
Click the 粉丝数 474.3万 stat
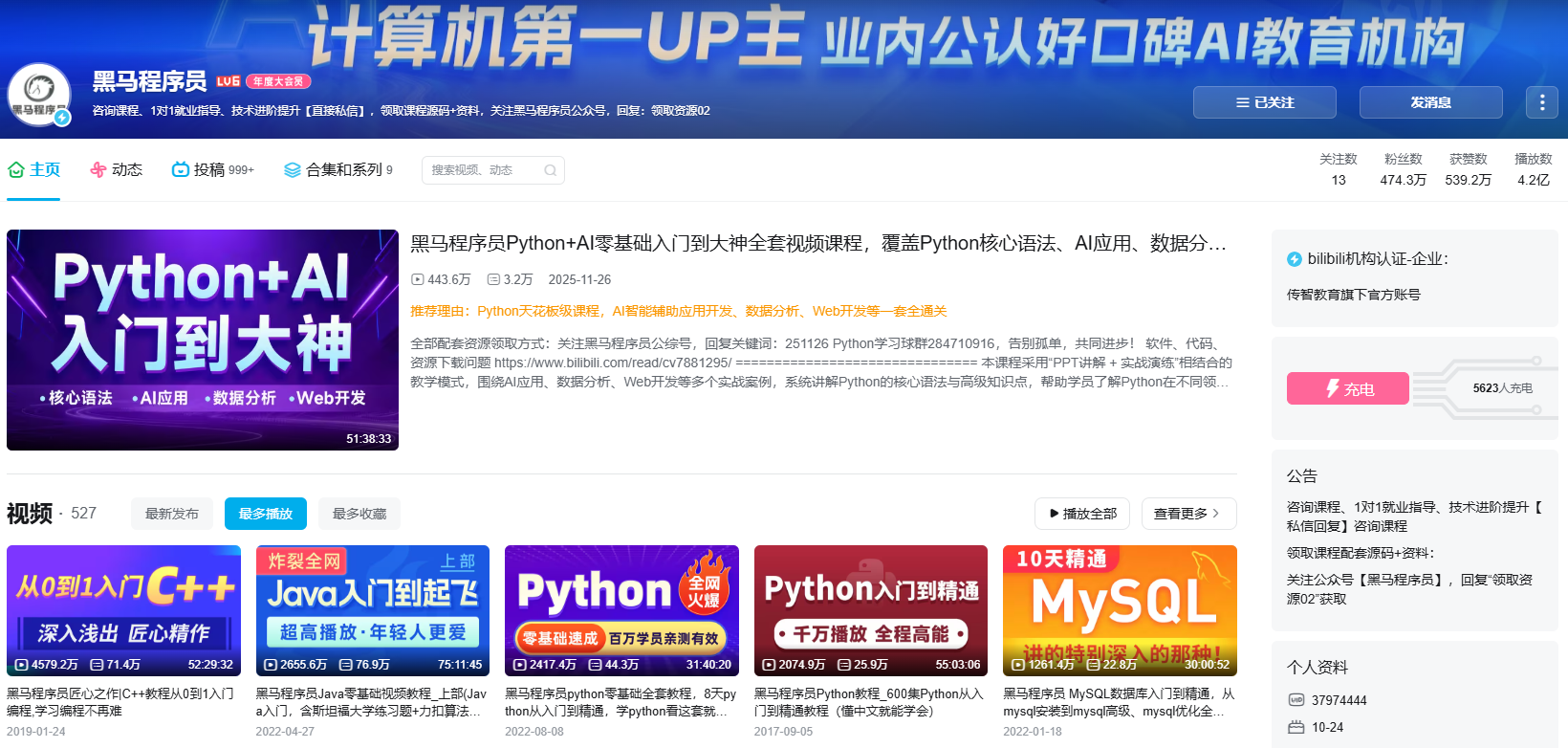tap(1403, 169)
